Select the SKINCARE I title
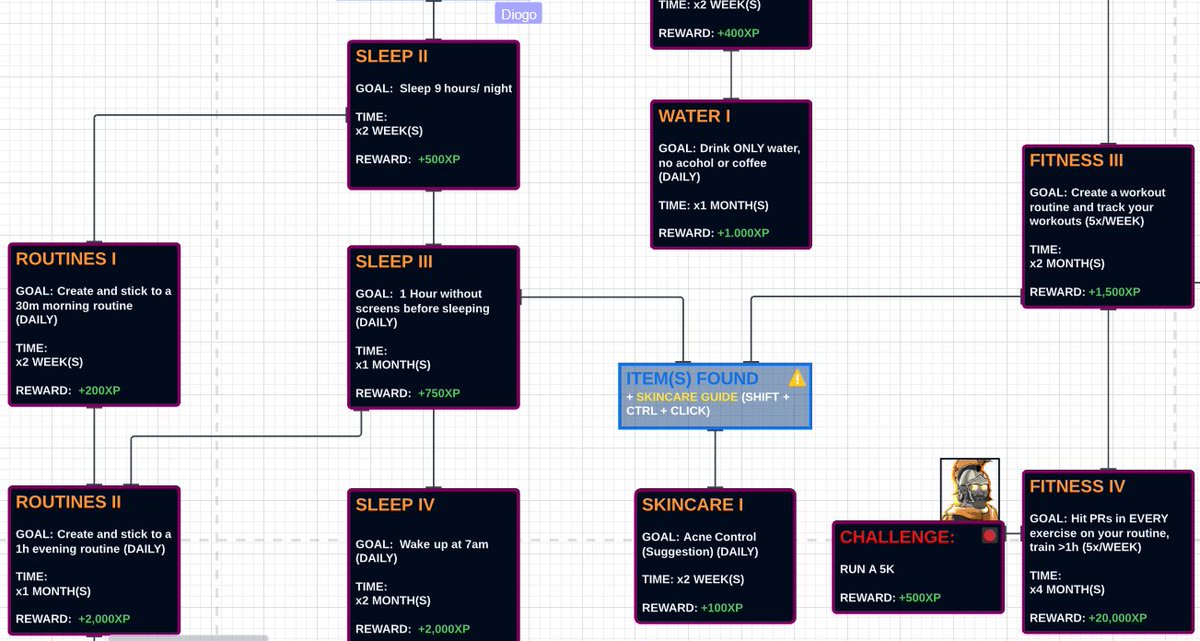This screenshot has height=641, width=1200. [693, 505]
